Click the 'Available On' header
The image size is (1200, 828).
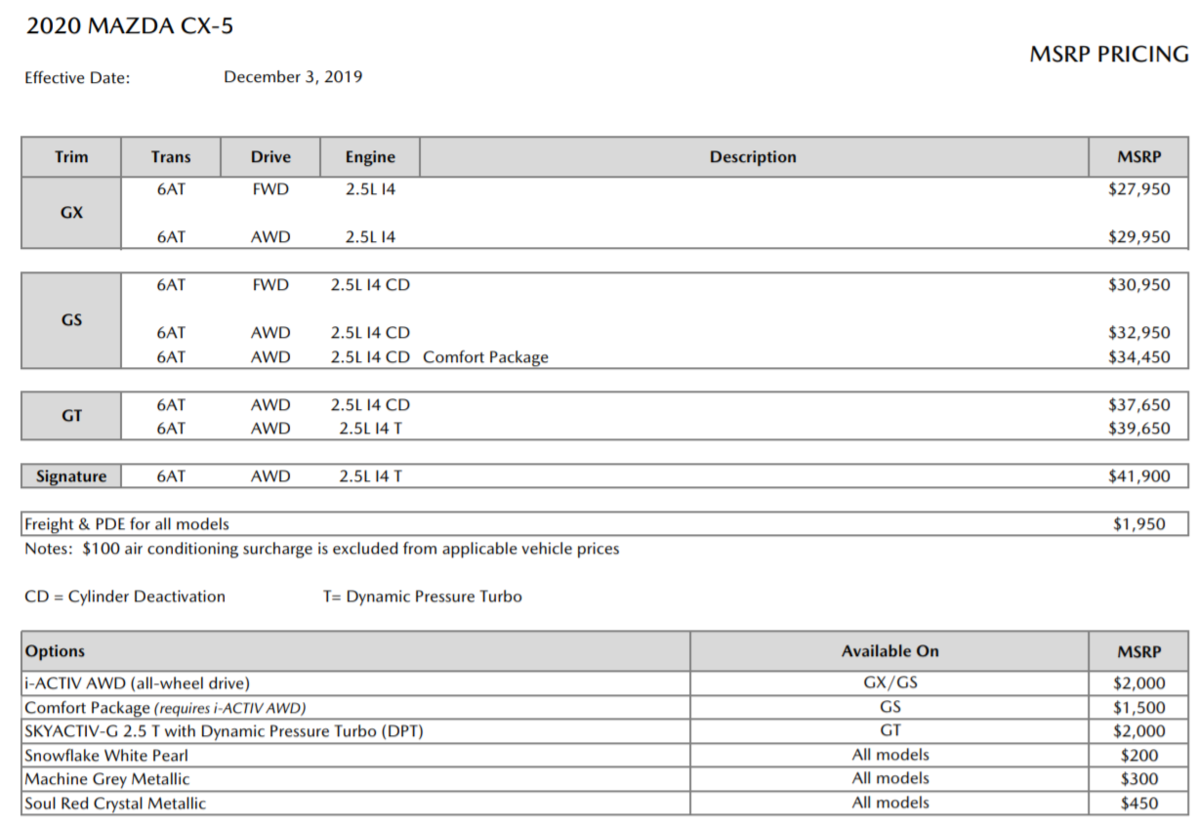890,651
